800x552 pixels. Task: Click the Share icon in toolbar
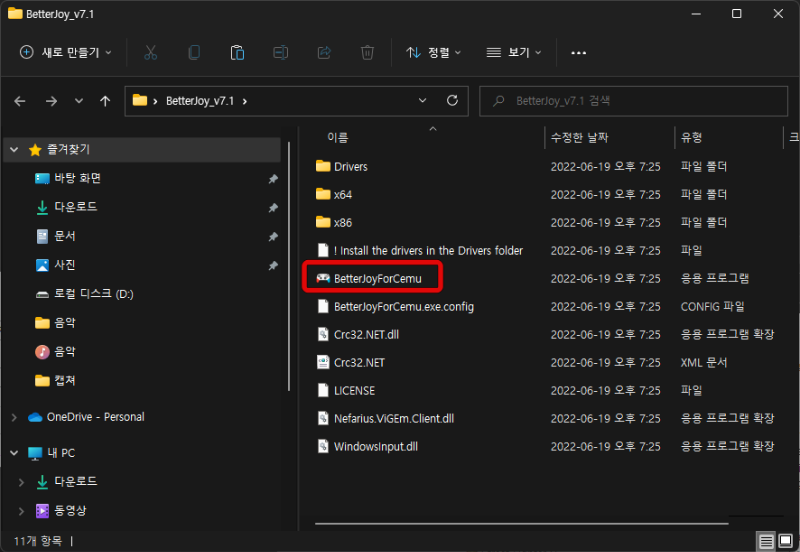click(324, 53)
